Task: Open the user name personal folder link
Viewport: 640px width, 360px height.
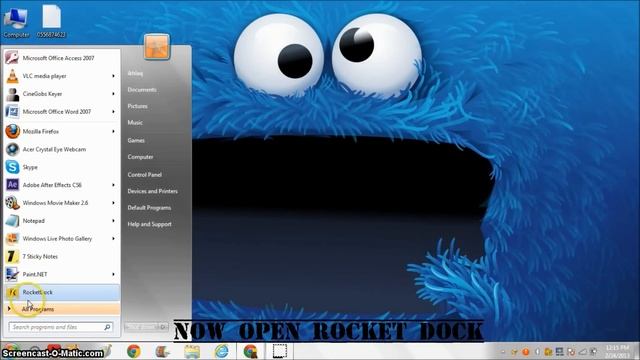Action: point(135,73)
